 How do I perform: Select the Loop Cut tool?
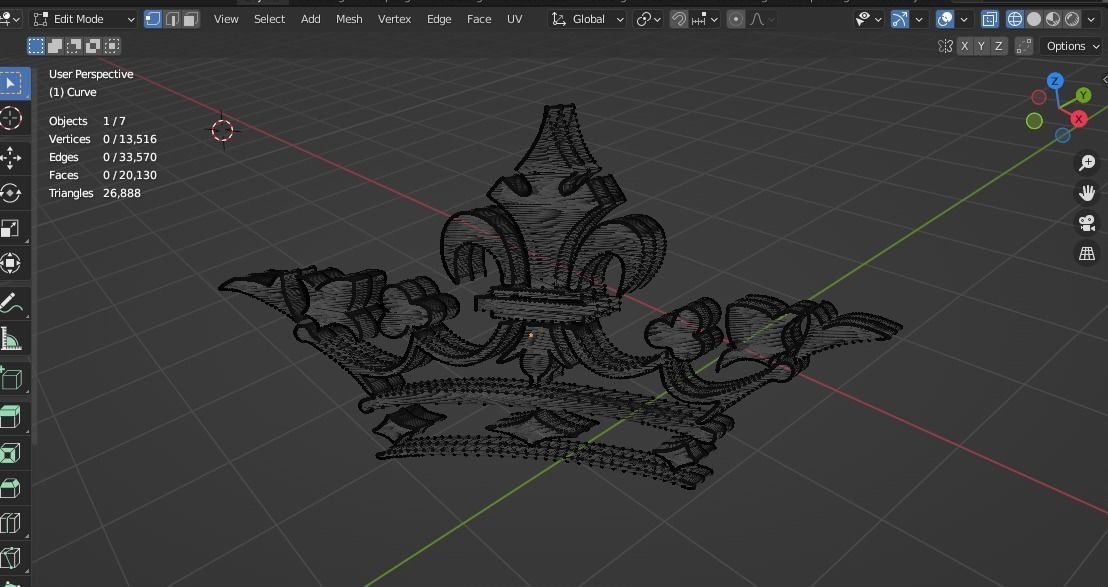(x=11, y=523)
